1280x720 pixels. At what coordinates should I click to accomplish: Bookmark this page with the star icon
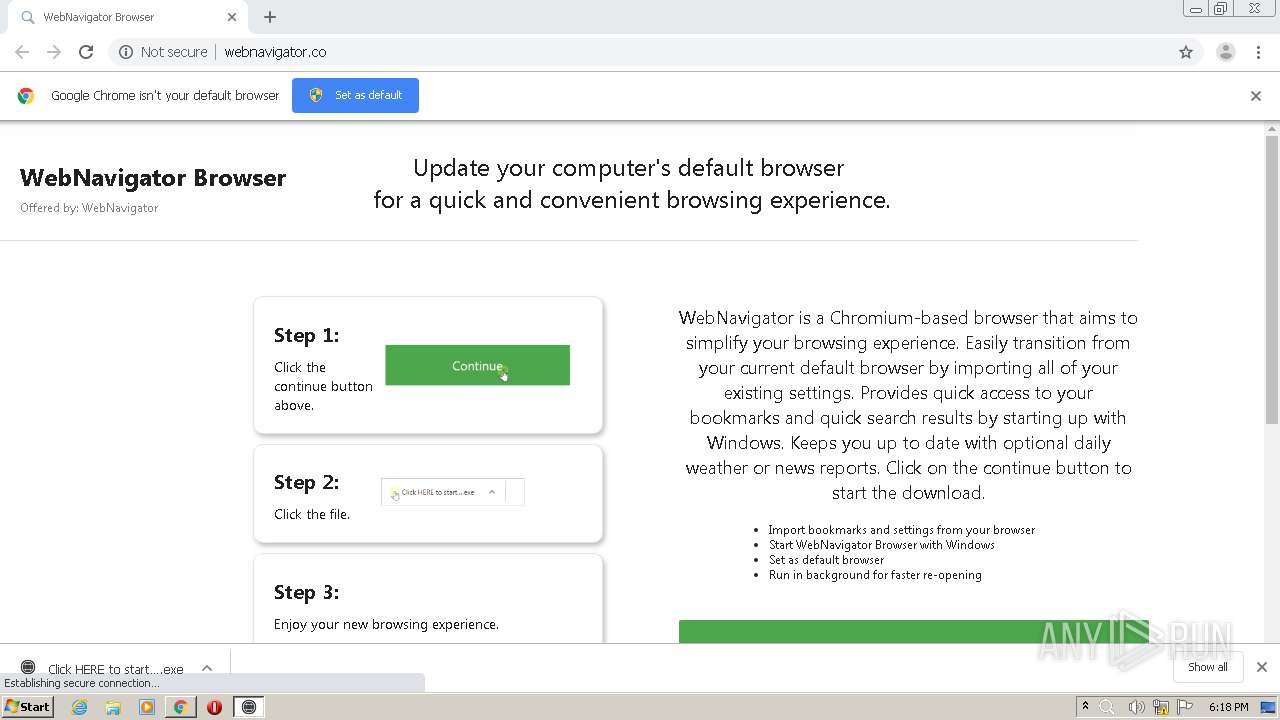coord(1186,52)
